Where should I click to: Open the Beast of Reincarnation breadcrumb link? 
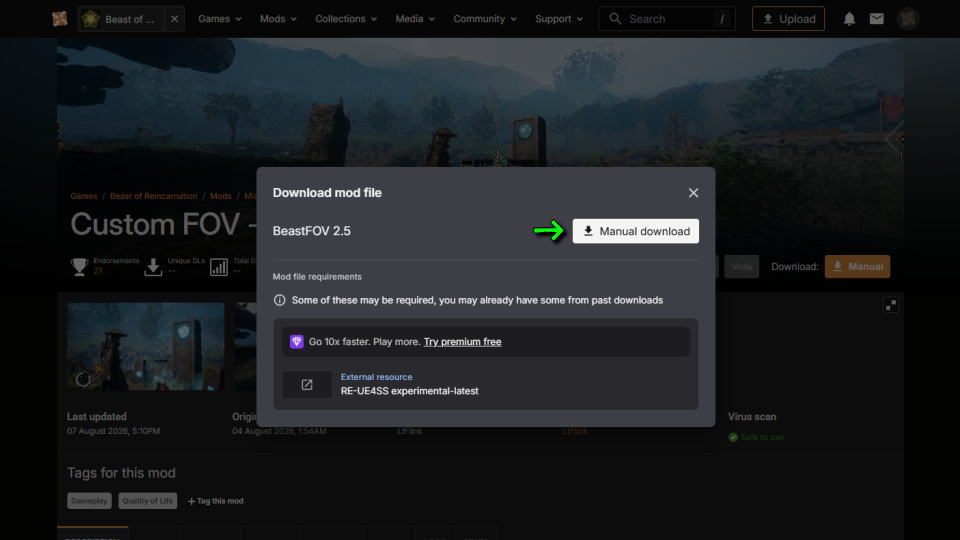pos(154,196)
